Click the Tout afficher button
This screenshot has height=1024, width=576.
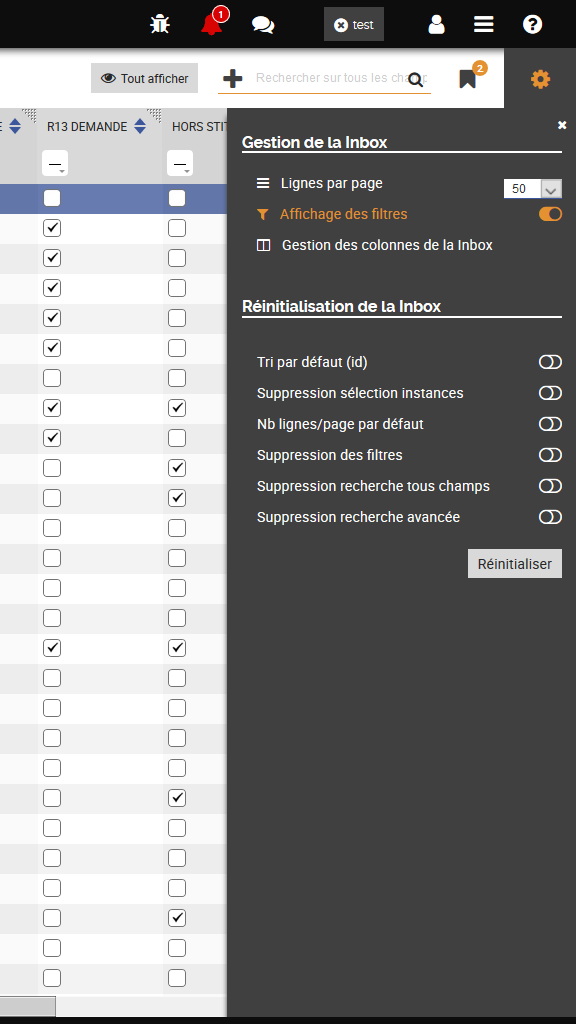pyautogui.click(x=144, y=78)
